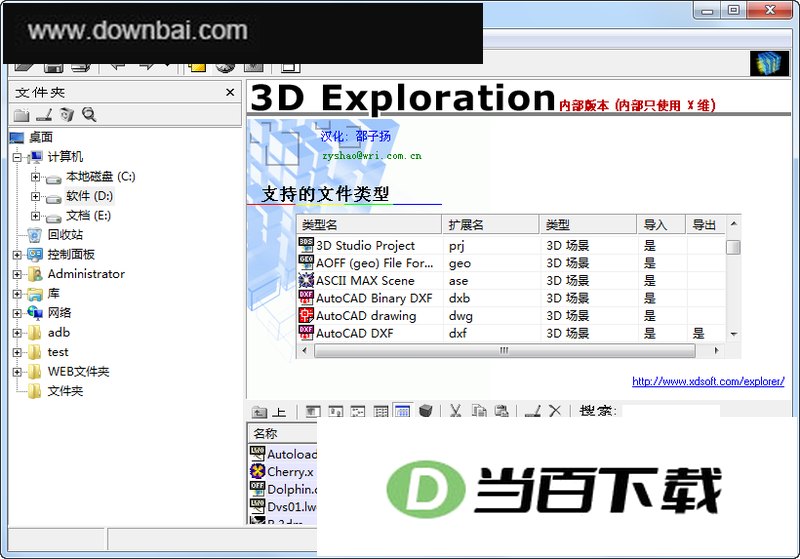800x559 pixels.
Task: Click the scissors cut icon
Action: pyautogui.click(x=455, y=411)
